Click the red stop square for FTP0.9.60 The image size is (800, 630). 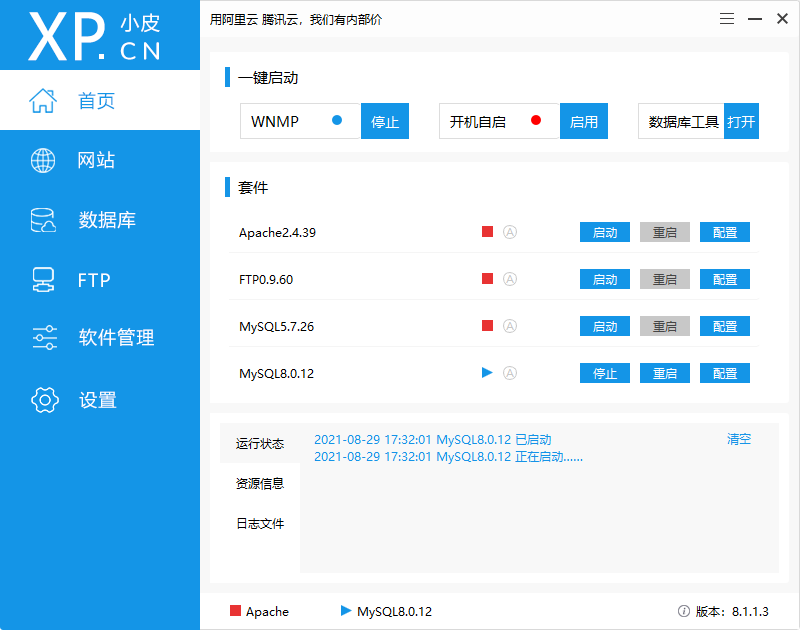[x=487, y=279]
